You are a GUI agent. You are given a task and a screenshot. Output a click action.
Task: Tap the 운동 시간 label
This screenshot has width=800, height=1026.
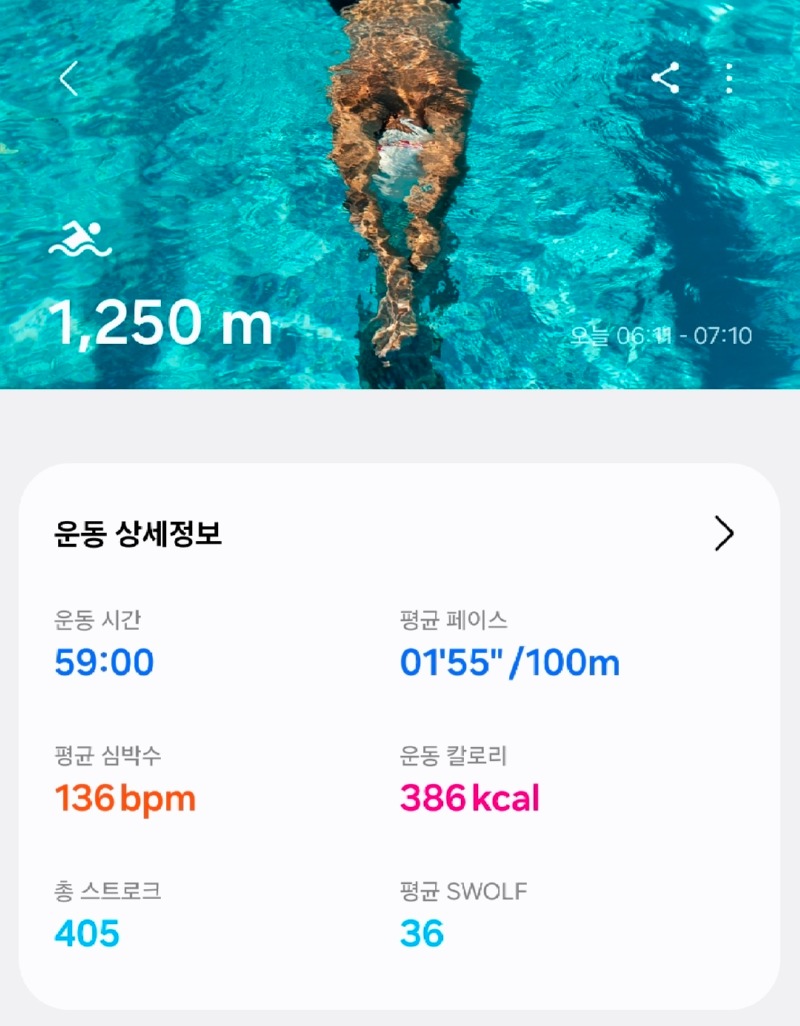coord(98,620)
